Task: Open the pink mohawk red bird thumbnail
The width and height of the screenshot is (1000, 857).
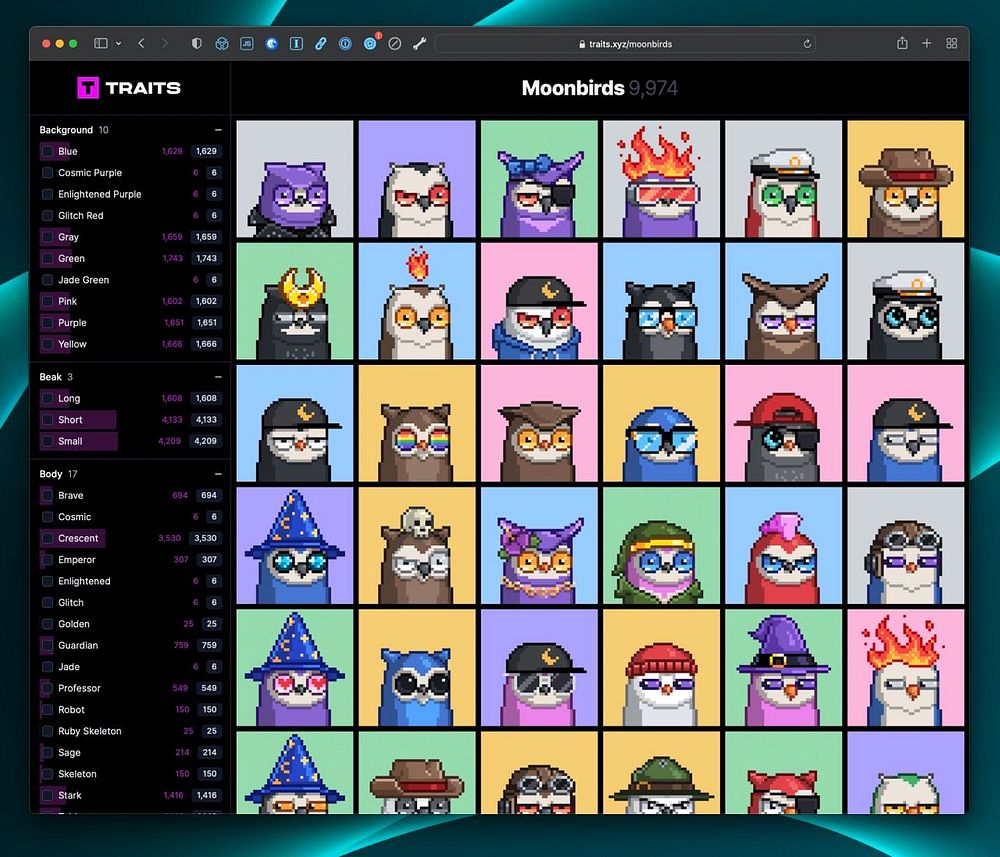Action: pyautogui.click(x=784, y=545)
